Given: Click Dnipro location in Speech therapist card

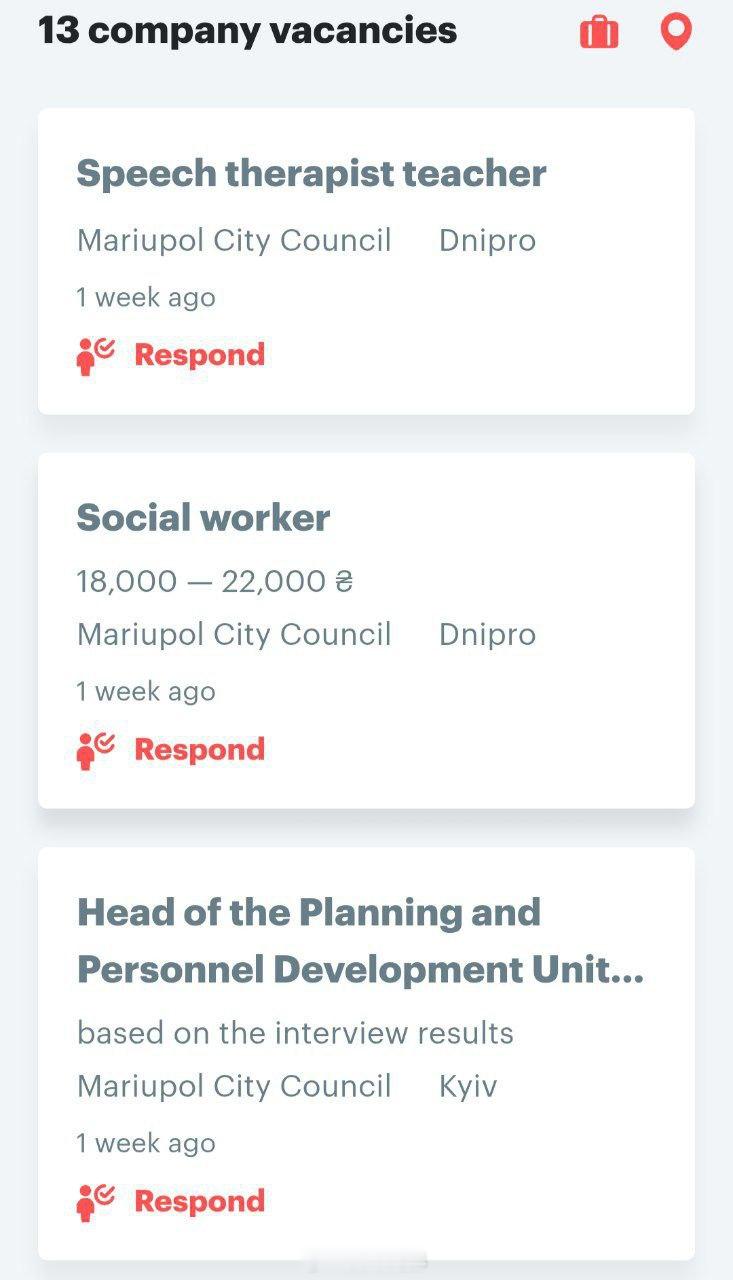Looking at the screenshot, I should tap(487, 241).
